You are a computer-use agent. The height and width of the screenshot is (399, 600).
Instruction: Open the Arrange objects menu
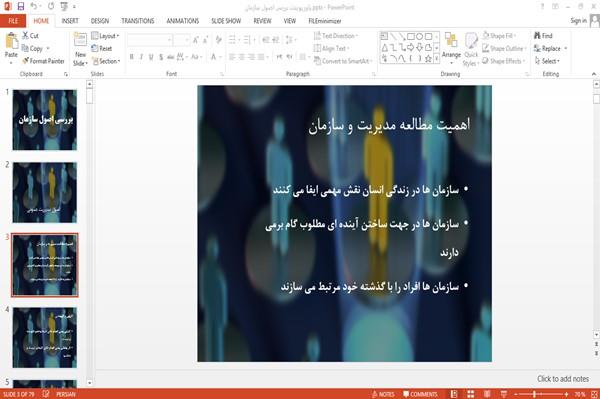click(x=451, y=48)
